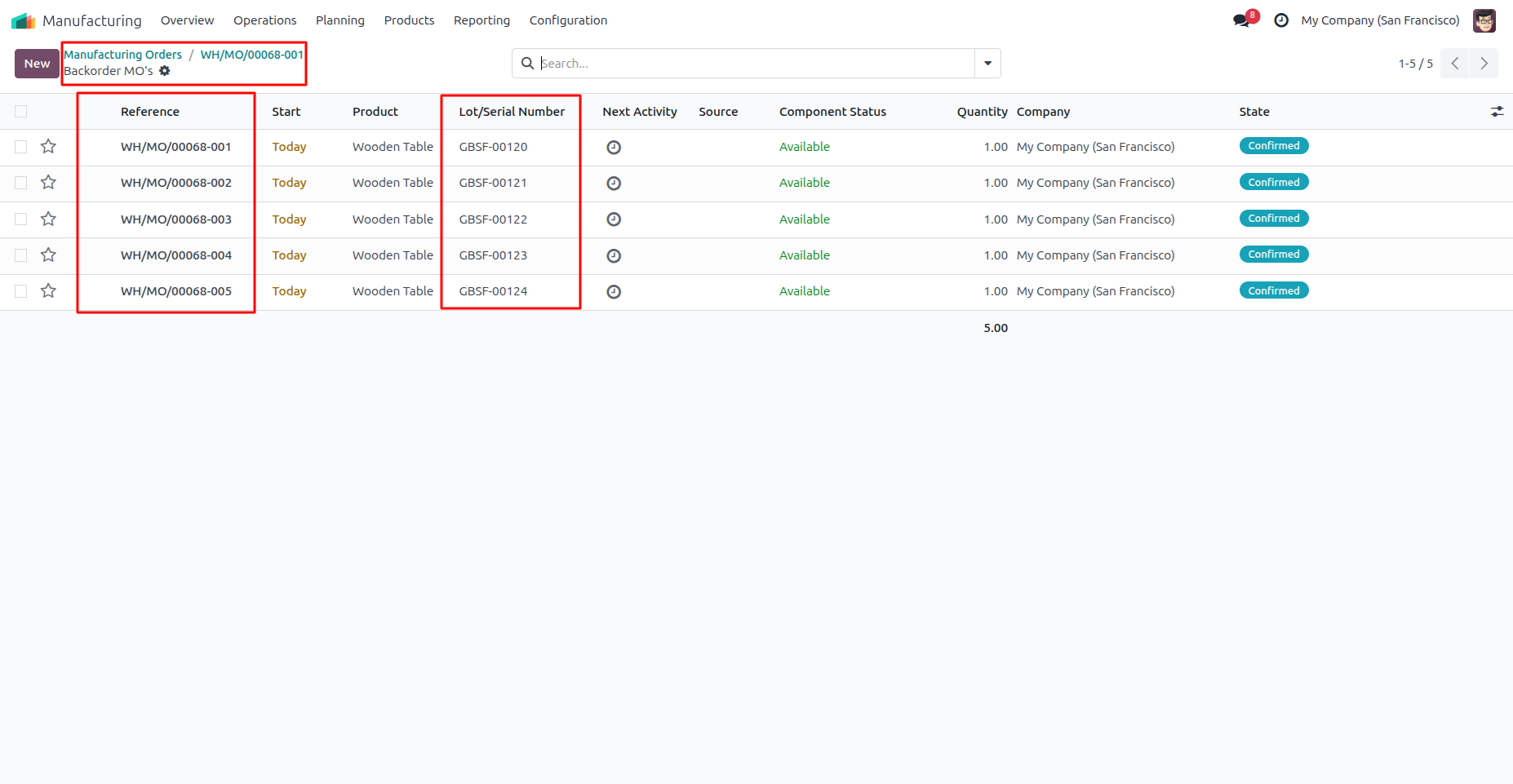Select checkbox for WH/MO/00068-001

click(x=21, y=147)
